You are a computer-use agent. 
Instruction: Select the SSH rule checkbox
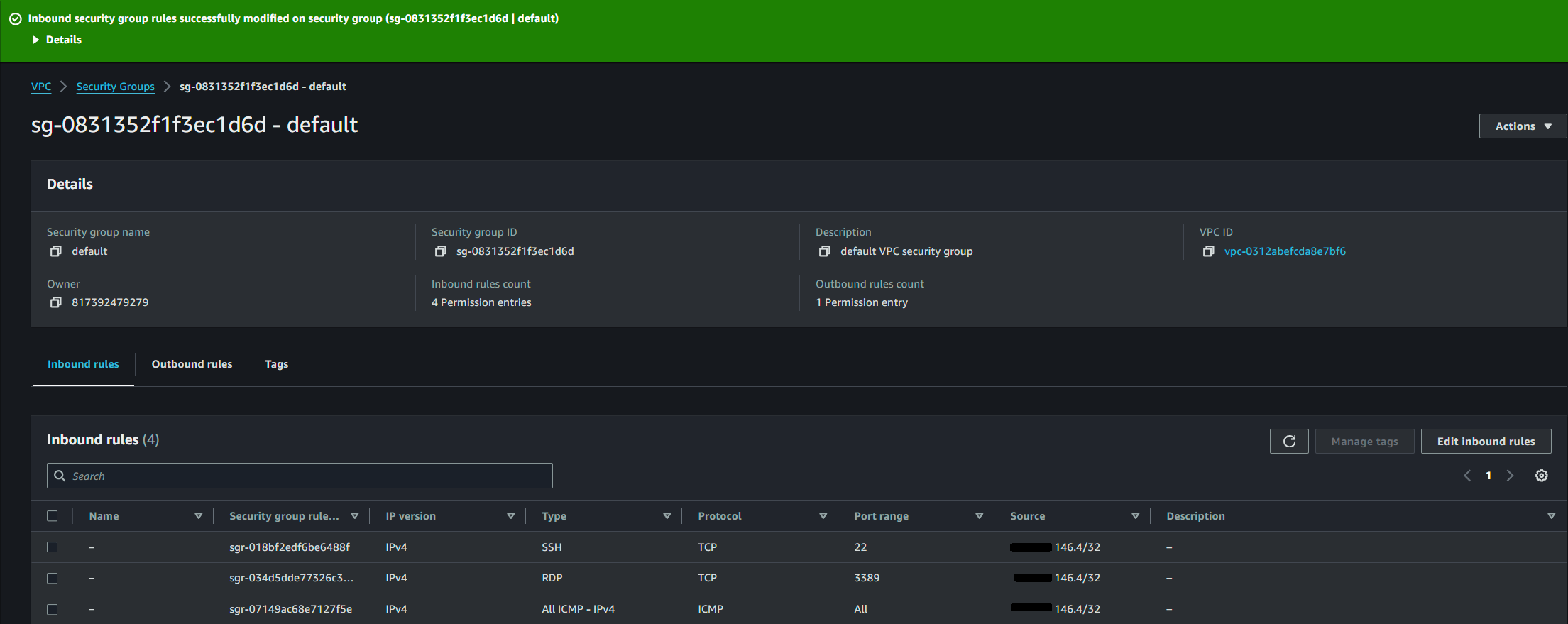pyautogui.click(x=53, y=547)
